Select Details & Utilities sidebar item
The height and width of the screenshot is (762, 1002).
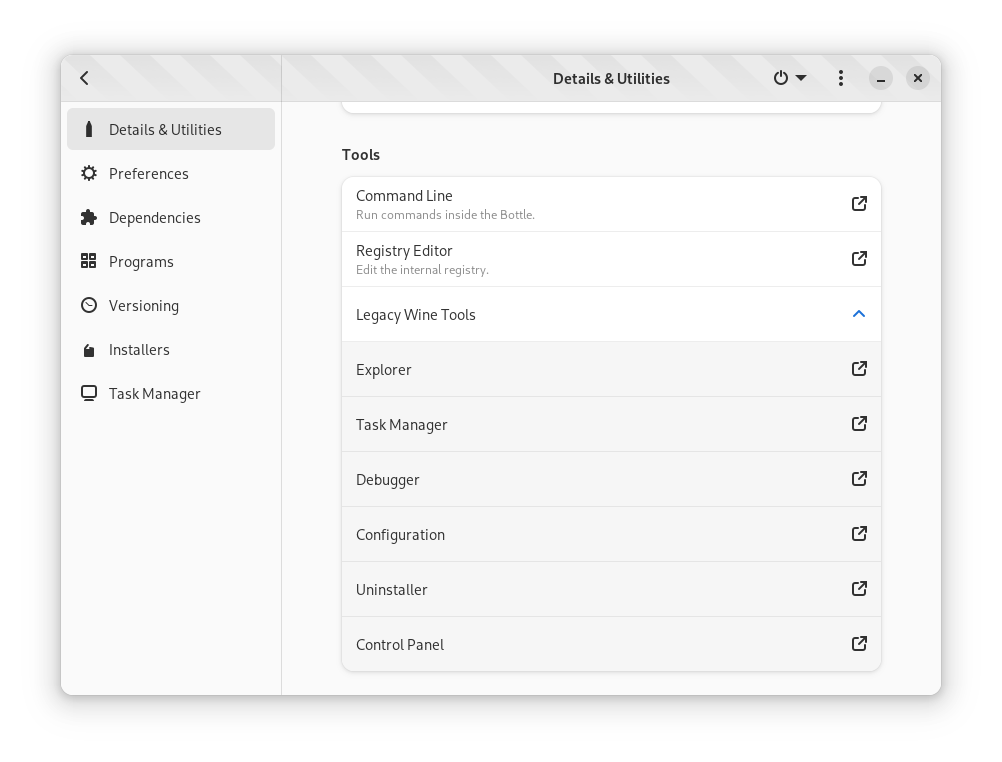point(165,130)
